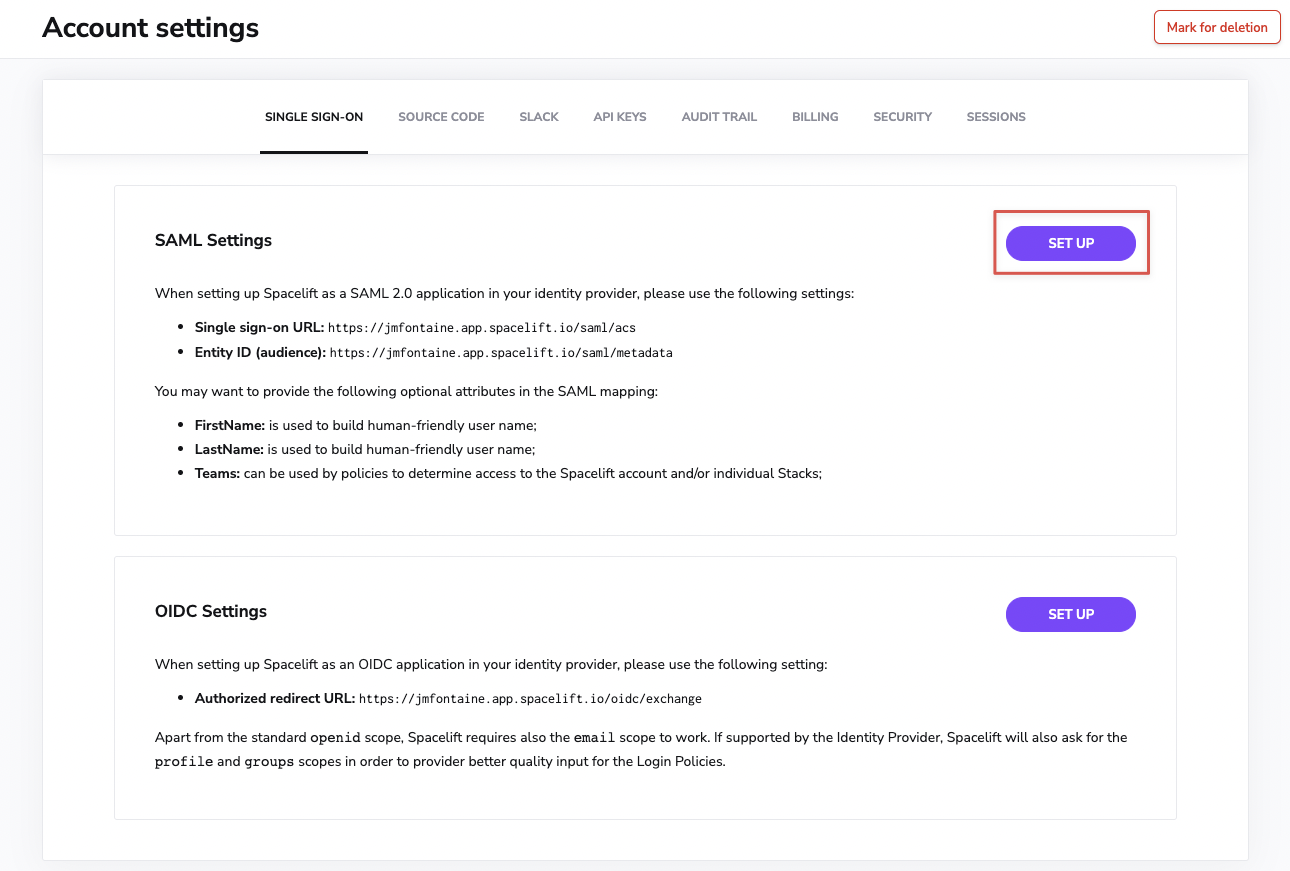The image size is (1290, 871).
Task: Open the Security tab
Action: point(902,117)
